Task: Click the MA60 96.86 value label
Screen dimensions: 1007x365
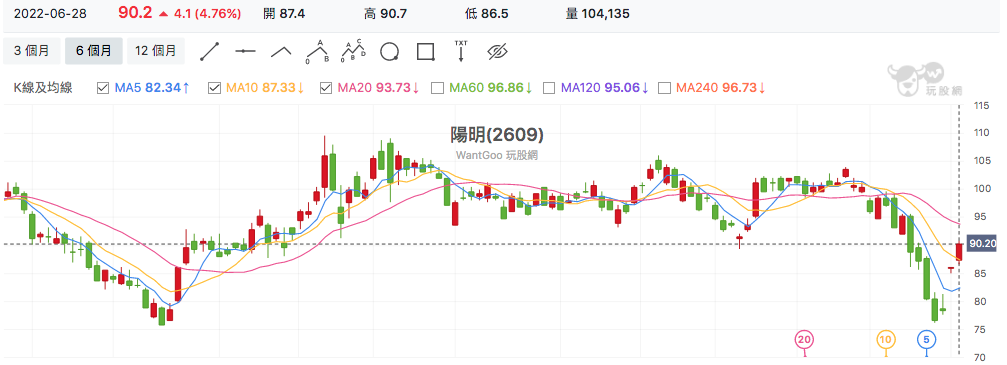Action: click(491, 88)
